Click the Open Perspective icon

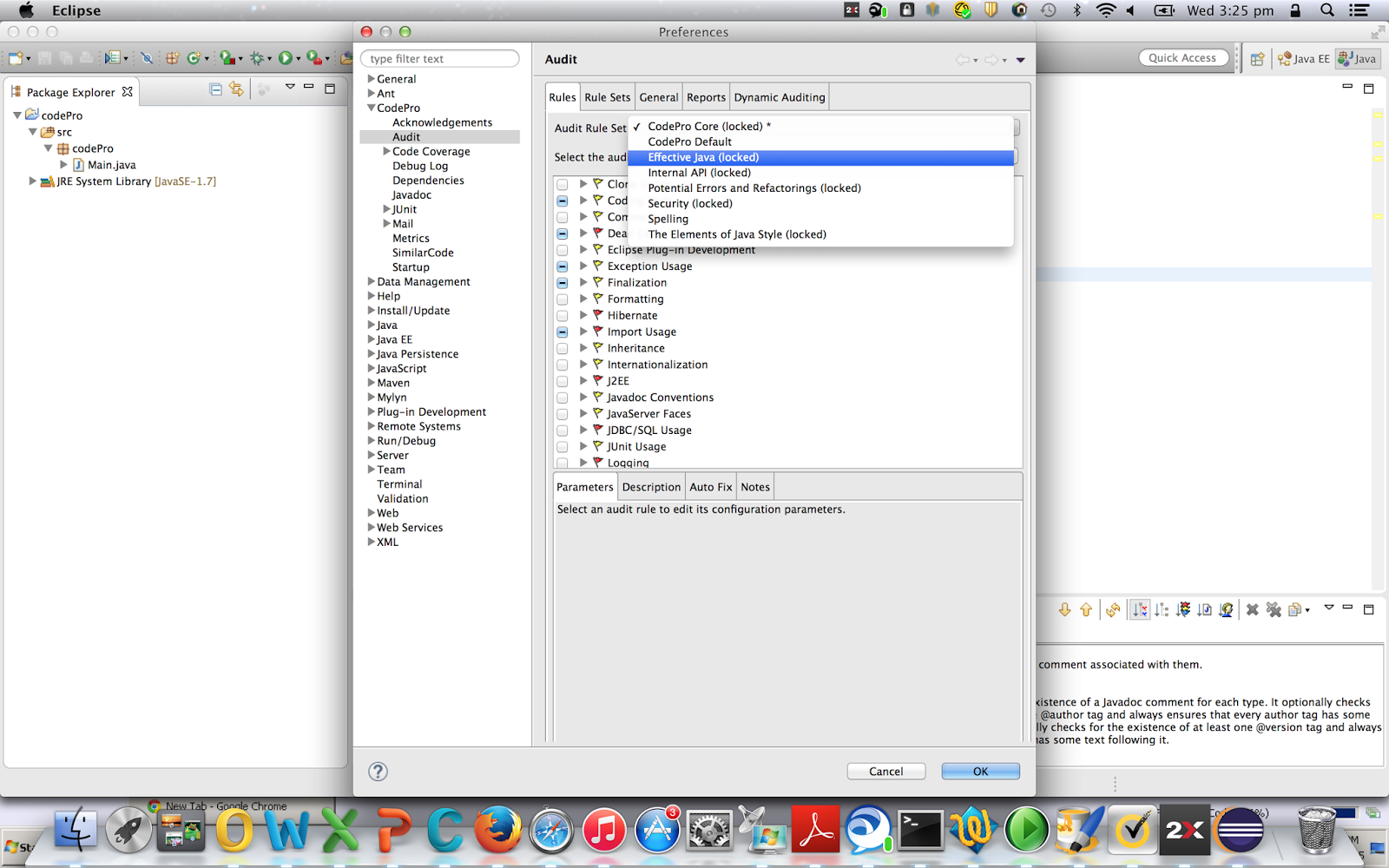pyautogui.click(x=1257, y=59)
